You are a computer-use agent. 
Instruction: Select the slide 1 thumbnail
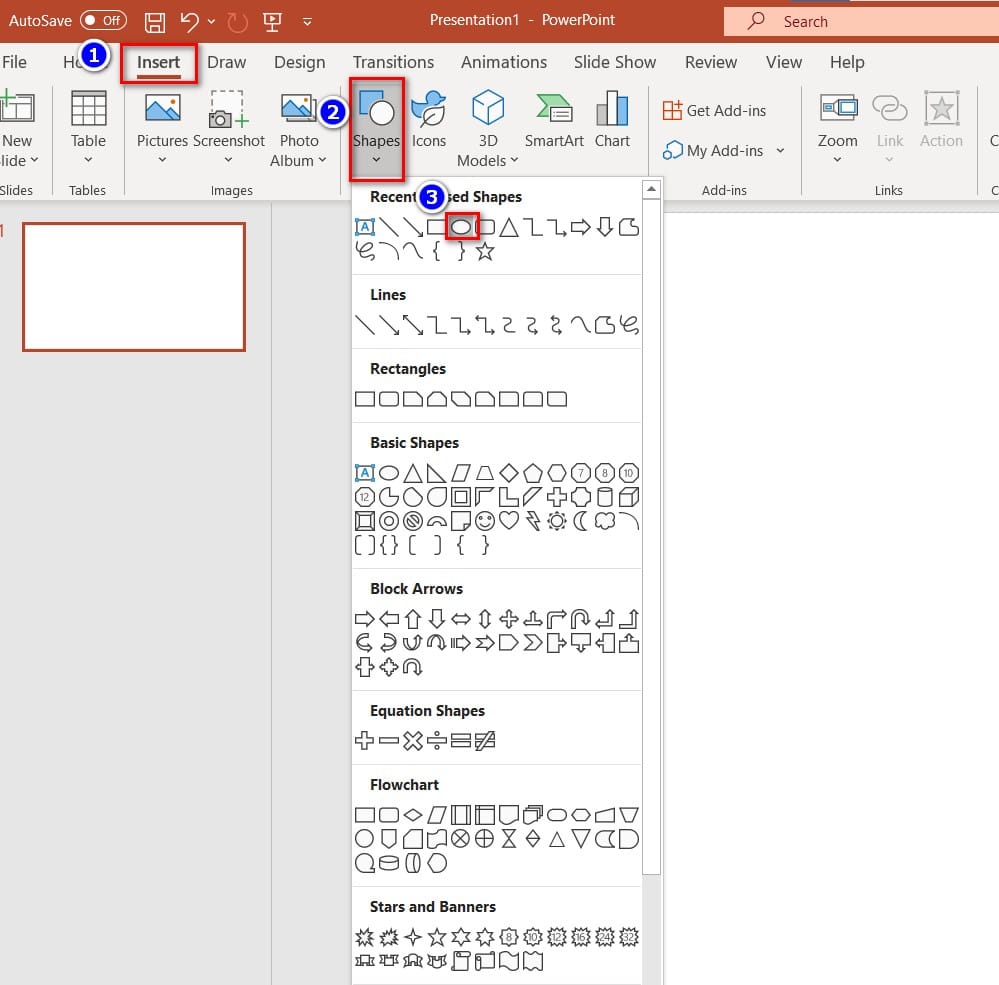(x=134, y=287)
